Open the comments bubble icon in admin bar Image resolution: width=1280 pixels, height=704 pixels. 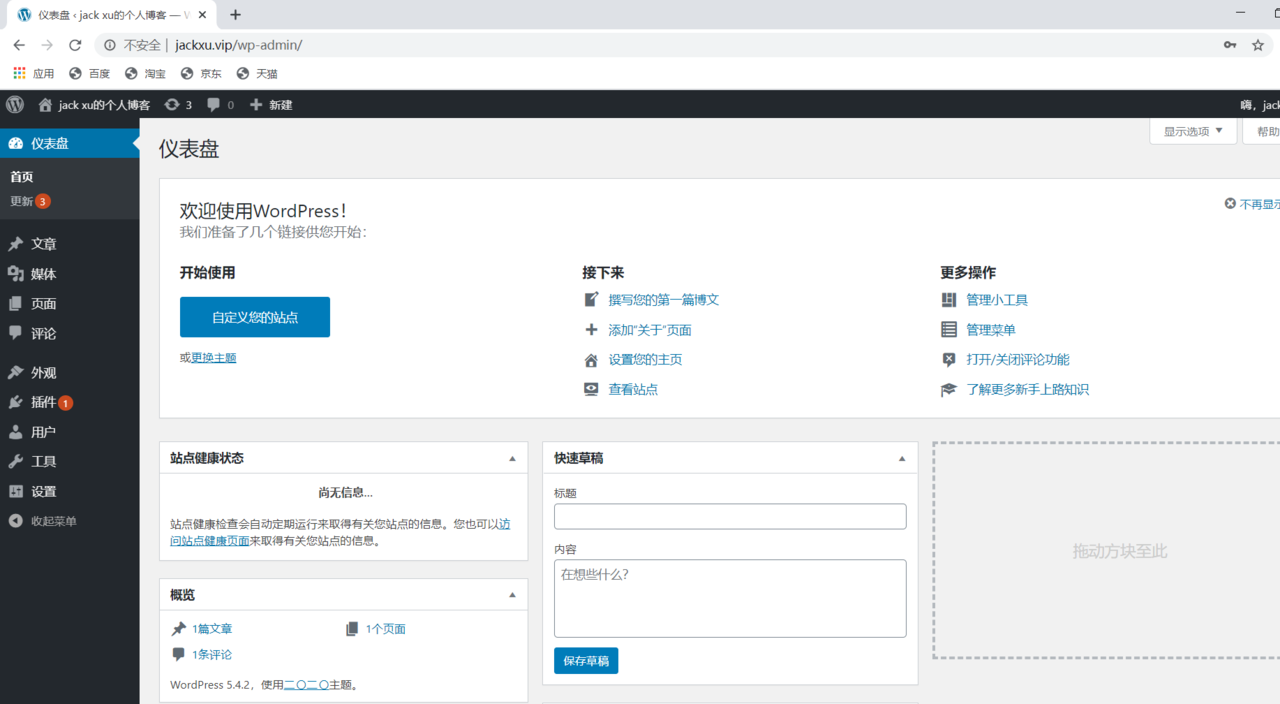[214, 104]
